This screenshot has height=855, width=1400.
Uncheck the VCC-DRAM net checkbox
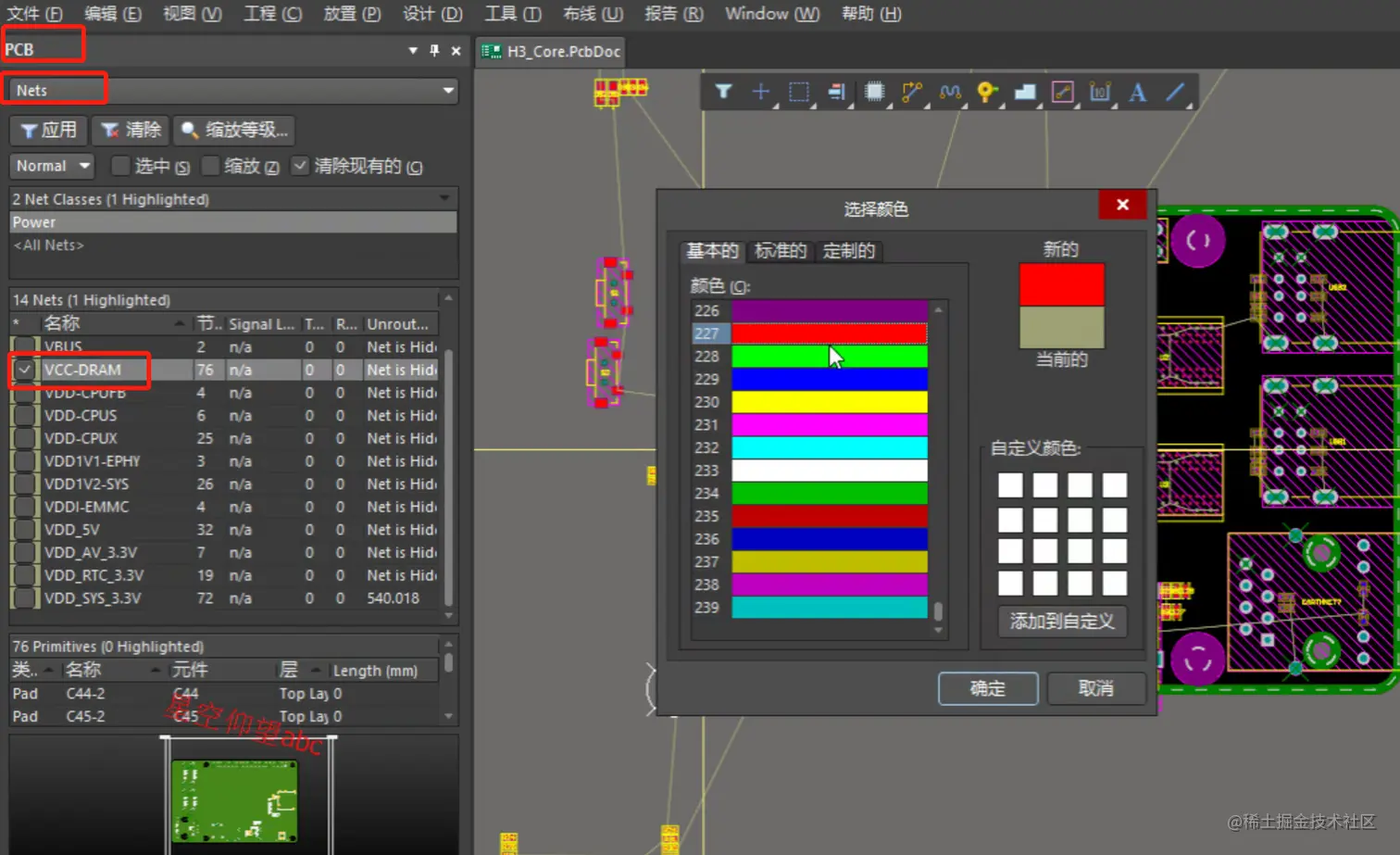pyautogui.click(x=25, y=370)
